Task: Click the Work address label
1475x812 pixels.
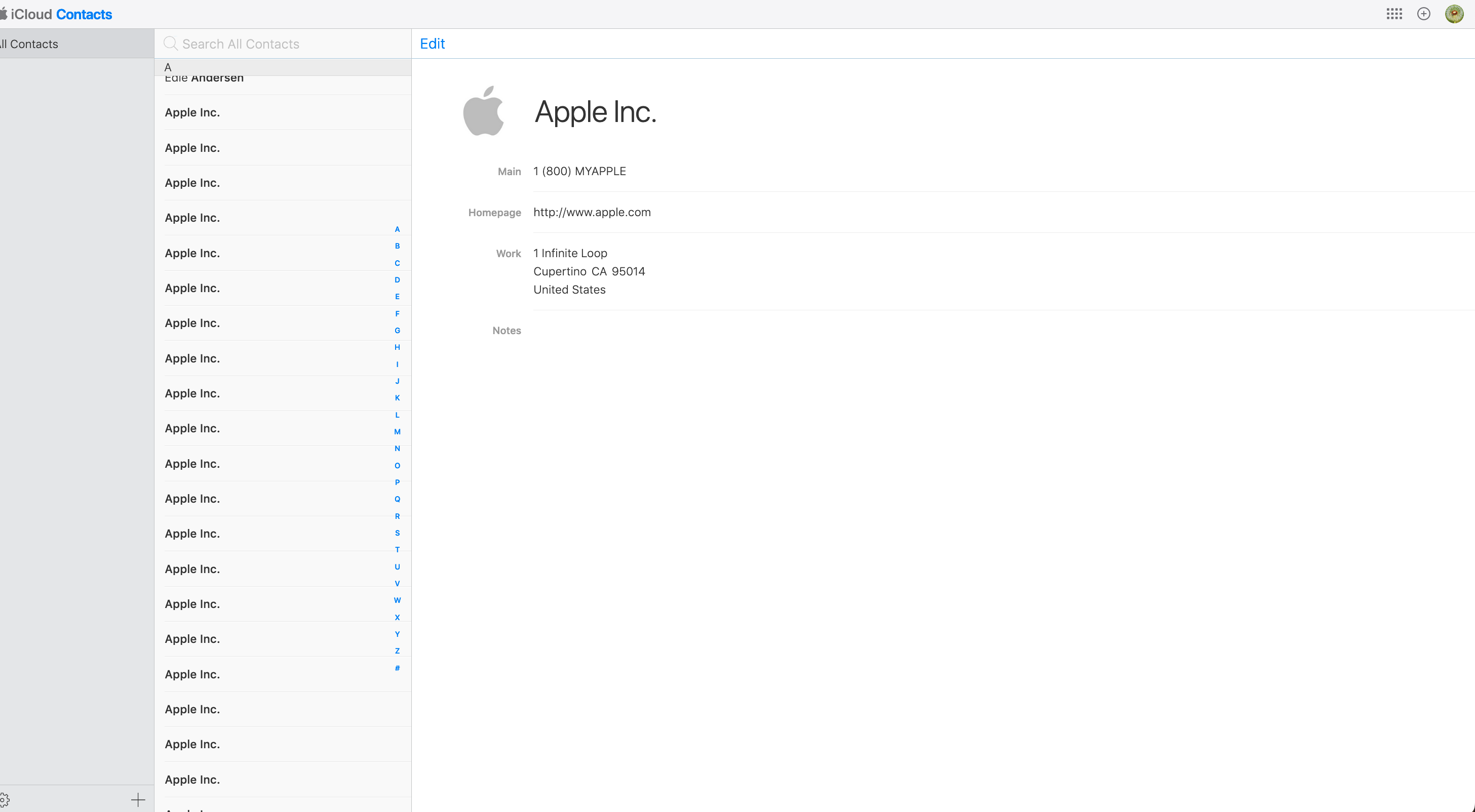Action: tap(509, 254)
